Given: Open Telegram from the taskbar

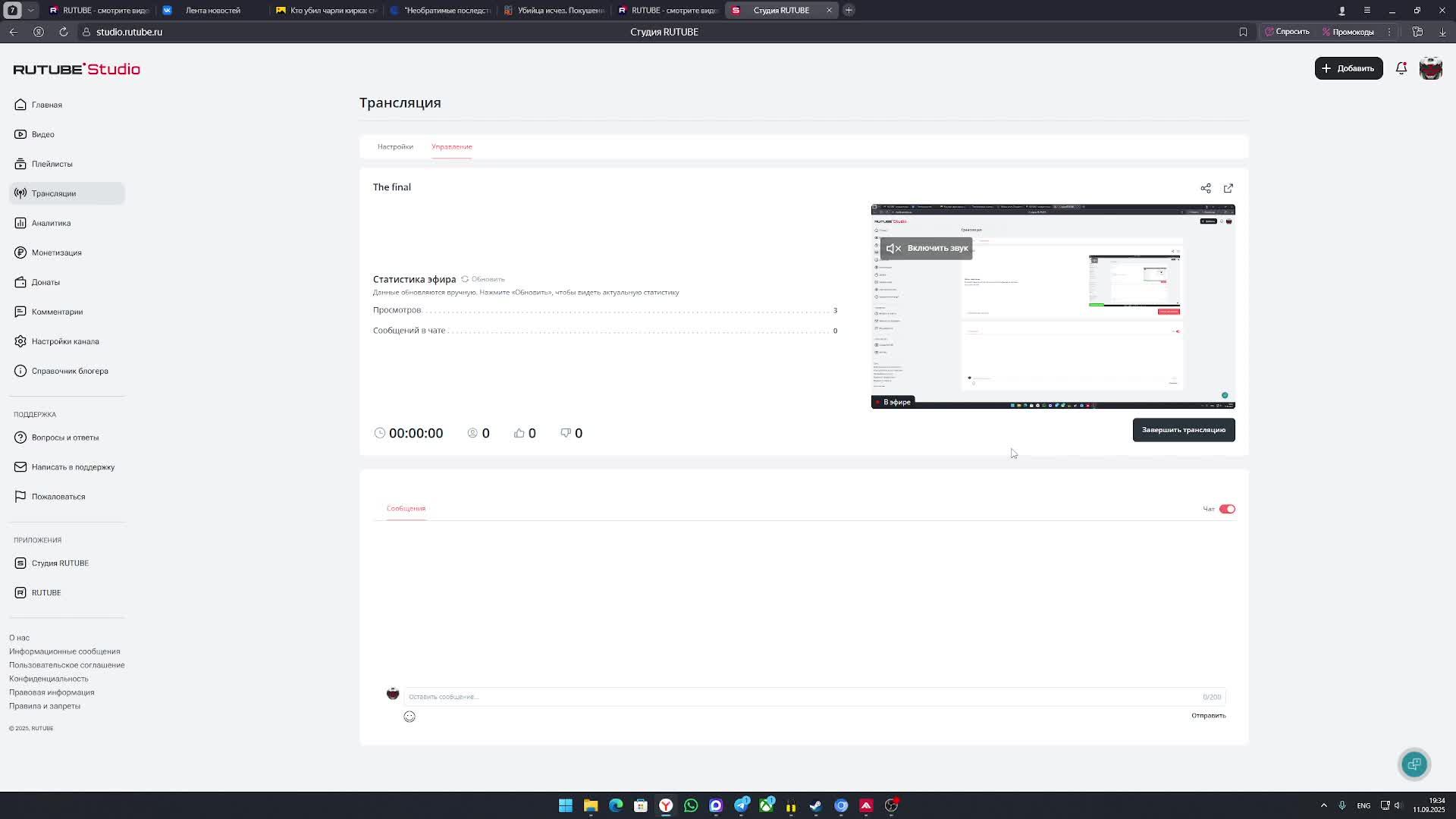Looking at the screenshot, I should 741,805.
